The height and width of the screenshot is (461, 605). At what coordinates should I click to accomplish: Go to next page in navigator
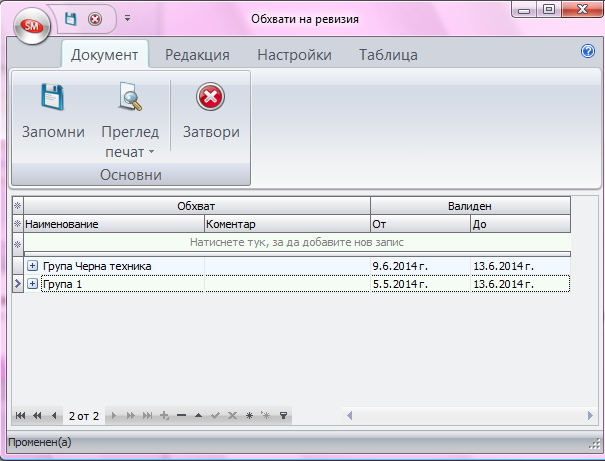(130, 415)
